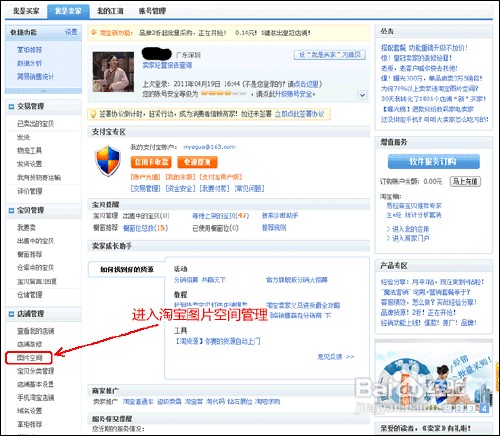The height and width of the screenshot is (436, 500).
Task: Open 淘宝直通车 promotion link
Action: [138, 402]
